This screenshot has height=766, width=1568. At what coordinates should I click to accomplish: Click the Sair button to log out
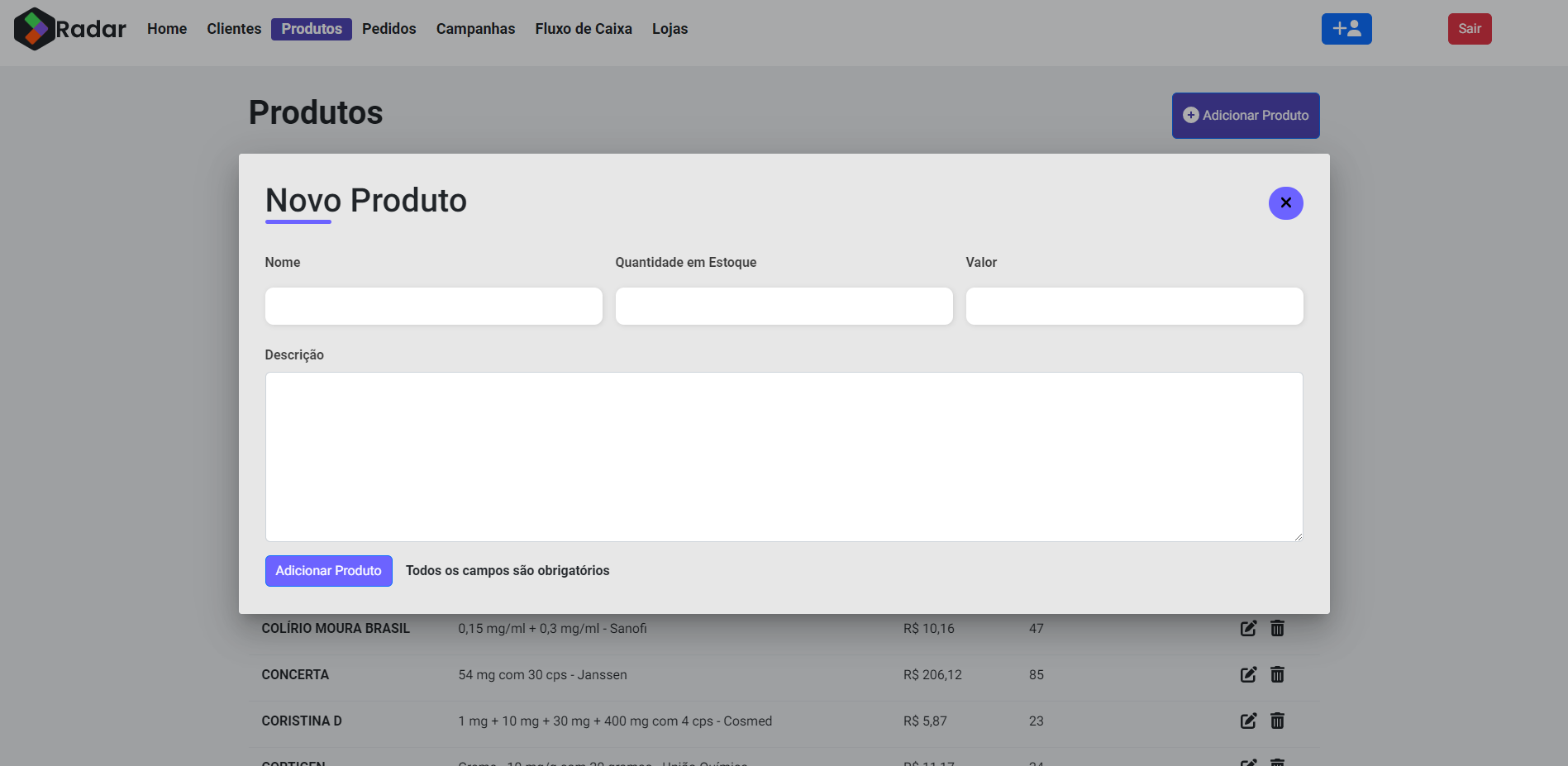coord(1470,28)
